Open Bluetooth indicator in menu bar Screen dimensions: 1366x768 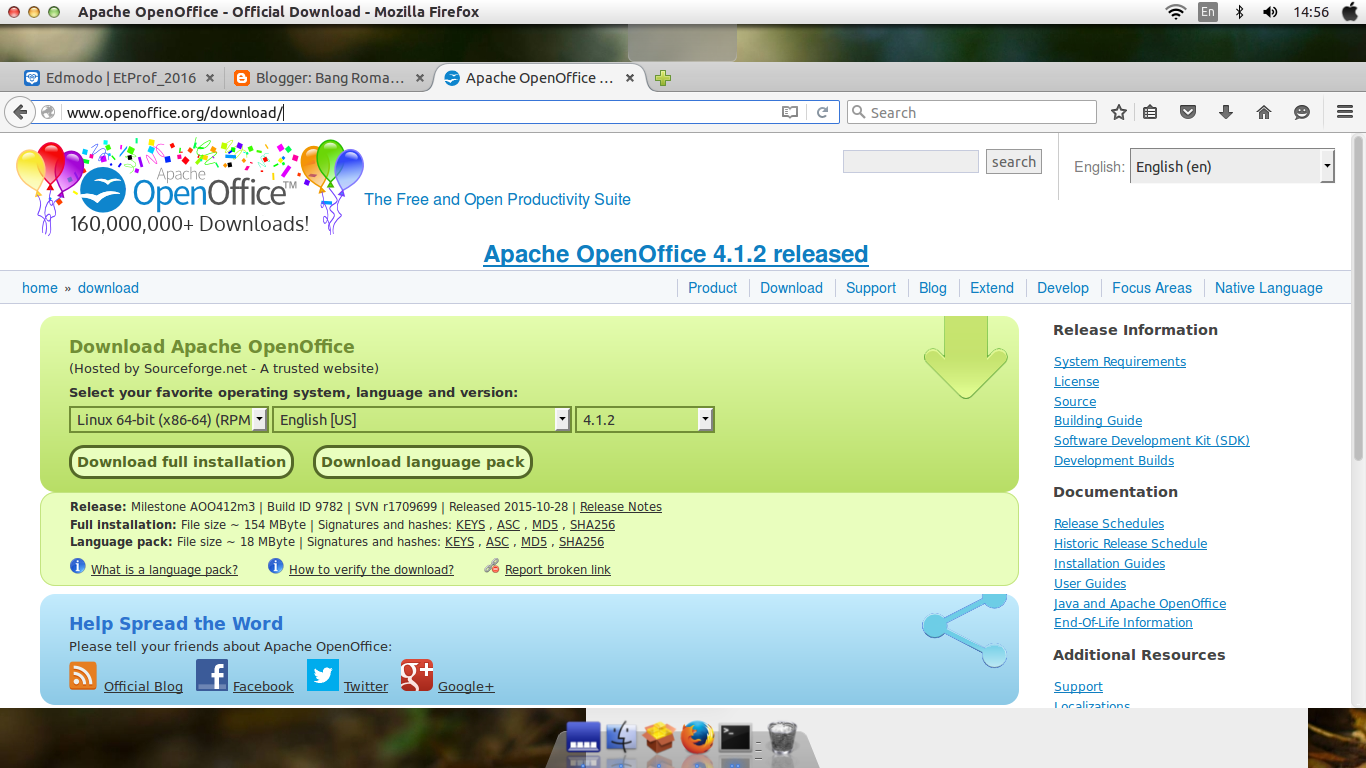(1239, 12)
